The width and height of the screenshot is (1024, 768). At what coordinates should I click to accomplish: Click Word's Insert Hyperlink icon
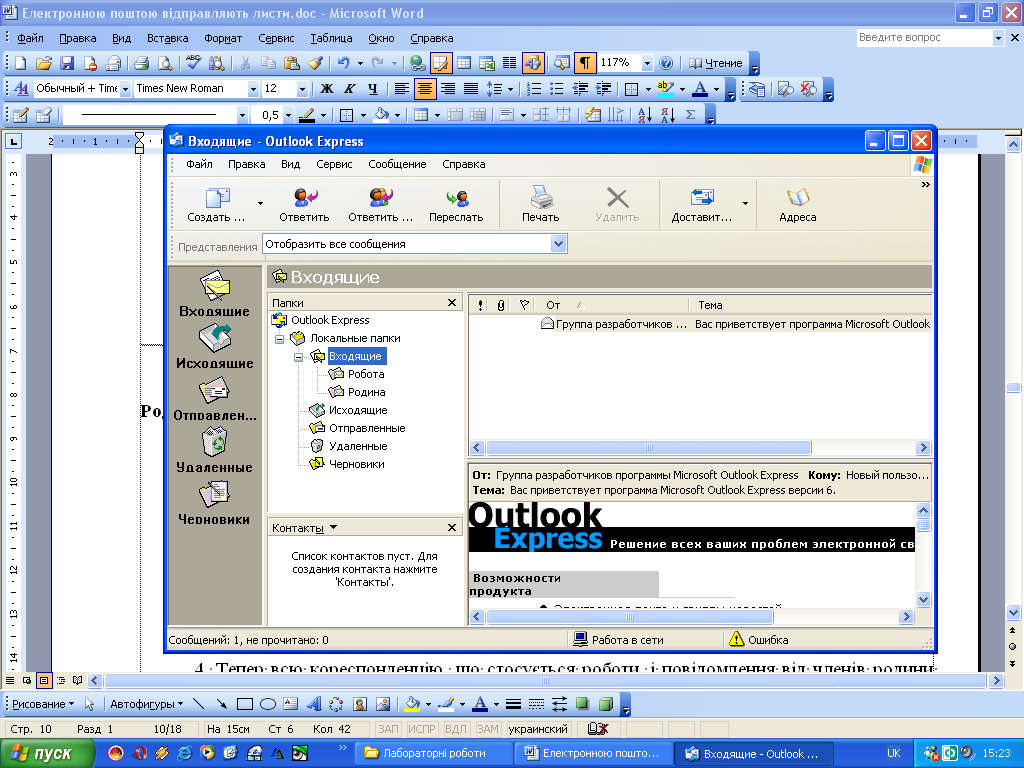(x=417, y=63)
